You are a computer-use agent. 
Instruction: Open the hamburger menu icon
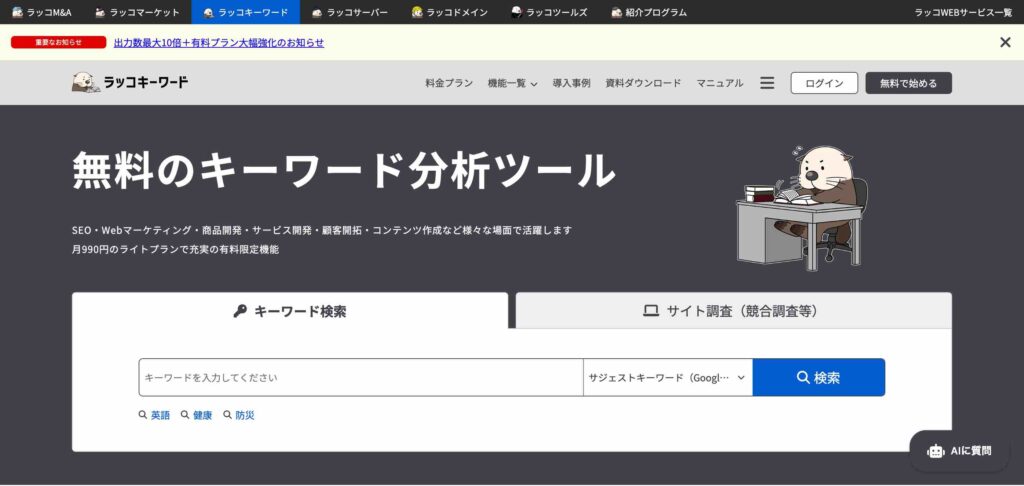767,83
